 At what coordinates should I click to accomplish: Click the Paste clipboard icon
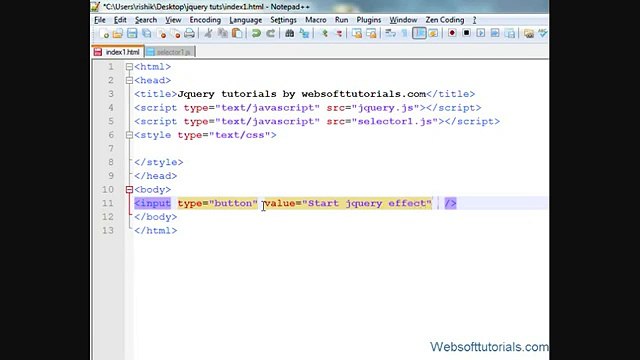(237, 33)
